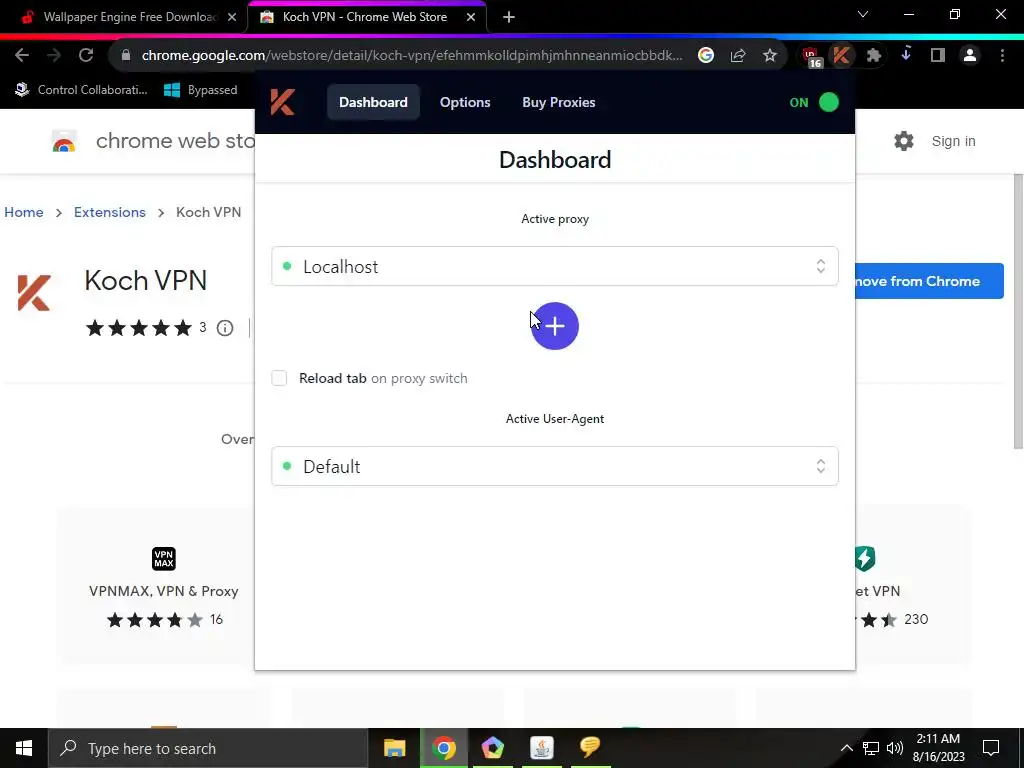Click the address bar URL
The height and width of the screenshot is (768, 1024).
pyautogui.click(x=411, y=56)
